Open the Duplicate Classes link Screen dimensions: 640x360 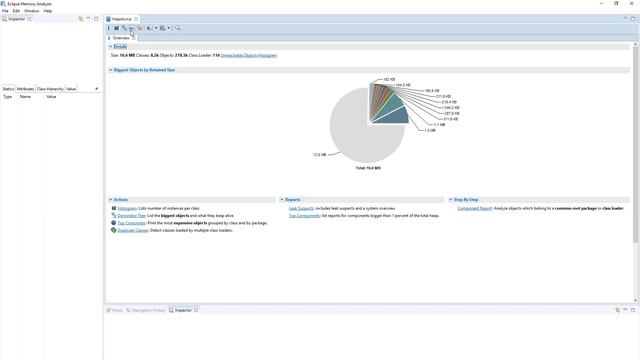pyautogui.click(x=133, y=230)
